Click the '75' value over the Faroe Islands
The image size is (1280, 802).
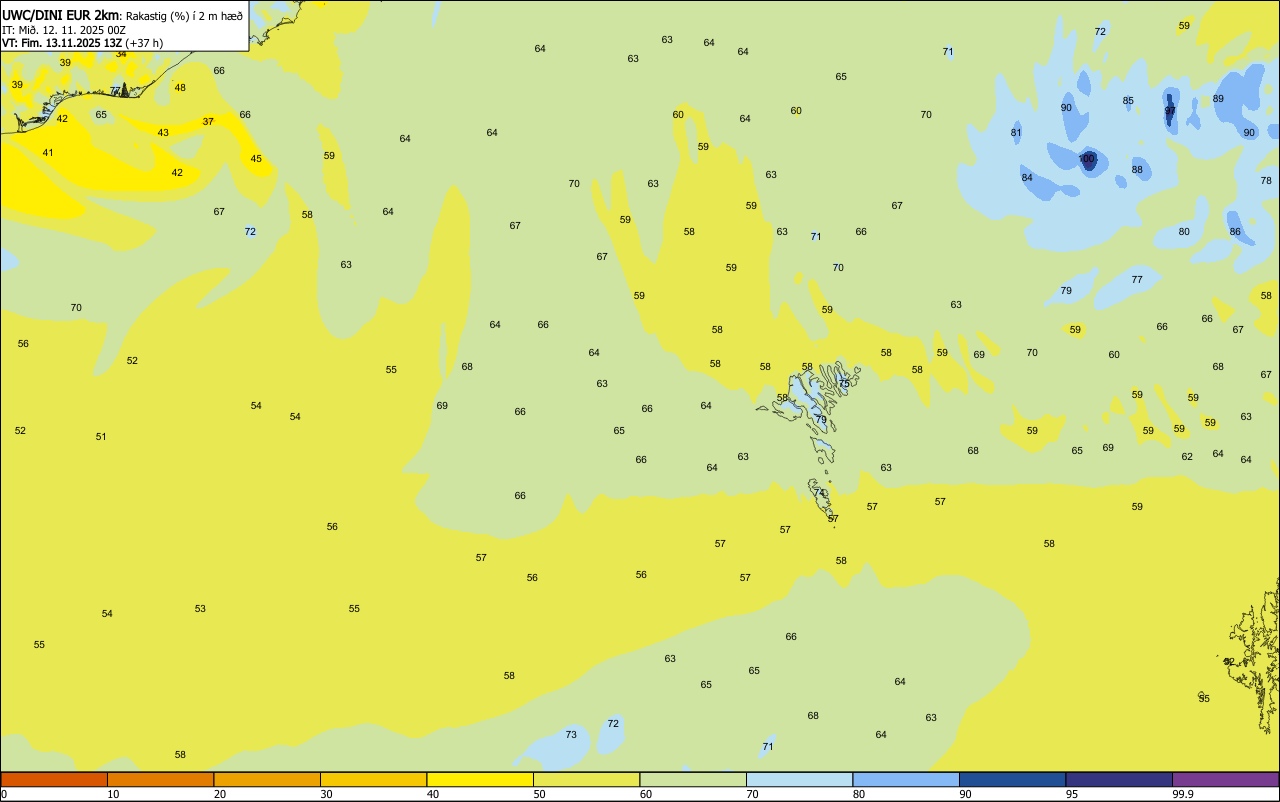point(844,384)
